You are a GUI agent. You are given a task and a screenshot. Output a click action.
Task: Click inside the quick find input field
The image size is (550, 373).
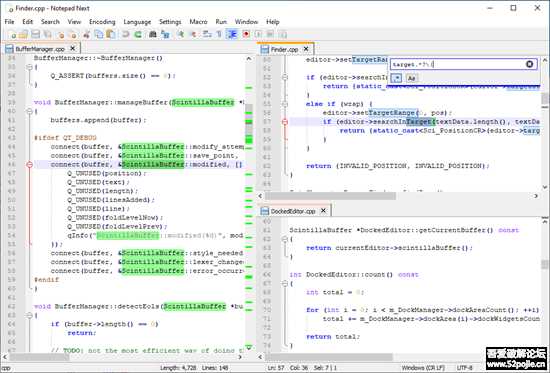[x=457, y=64]
